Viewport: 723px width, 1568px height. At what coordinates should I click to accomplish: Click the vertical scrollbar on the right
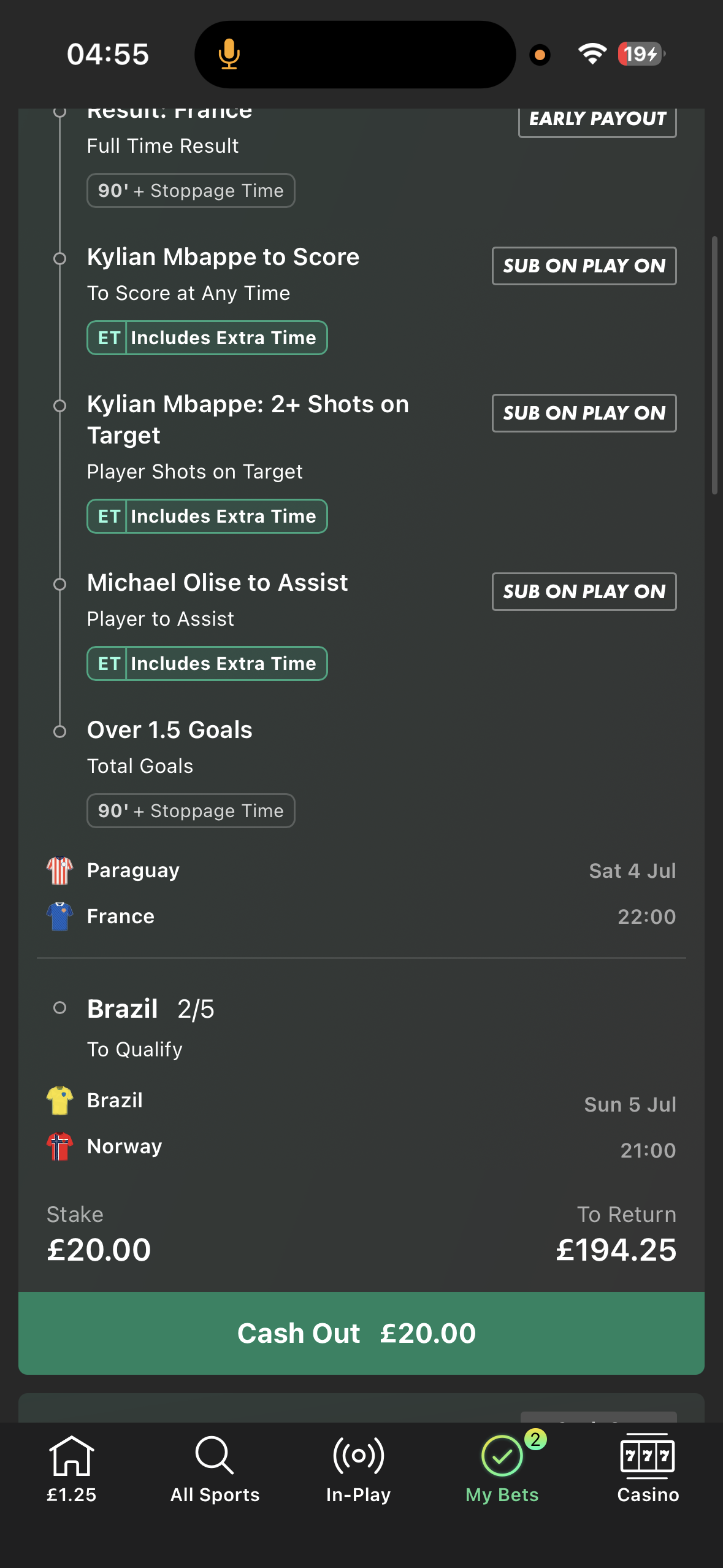click(x=714, y=365)
